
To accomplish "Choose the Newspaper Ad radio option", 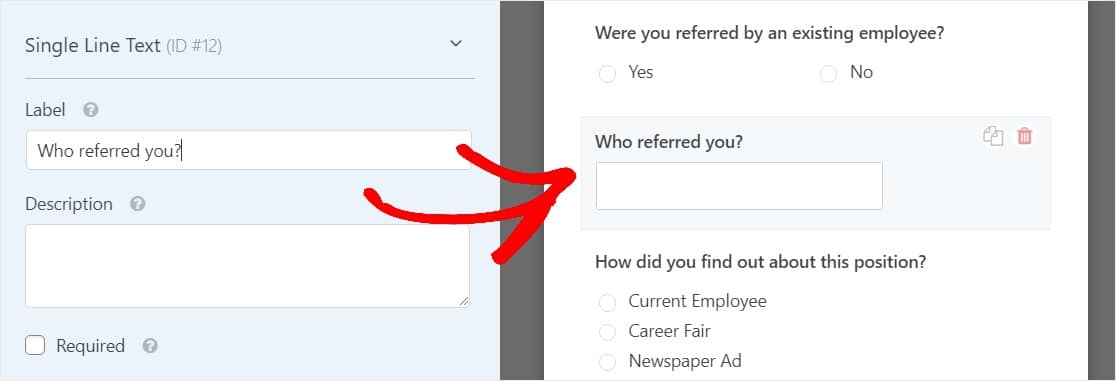I will coord(607,362).
